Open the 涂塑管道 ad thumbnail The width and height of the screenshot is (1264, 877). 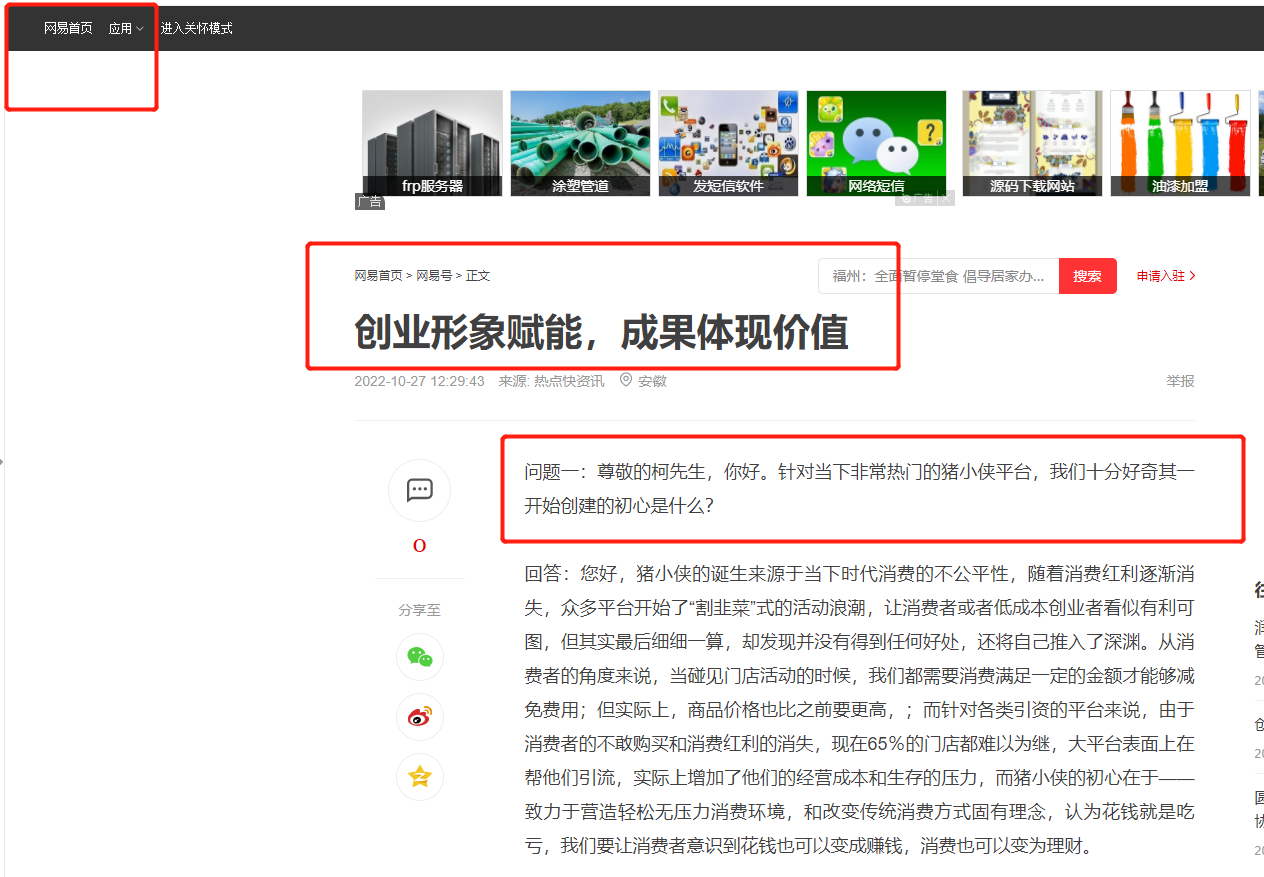[580, 143]
